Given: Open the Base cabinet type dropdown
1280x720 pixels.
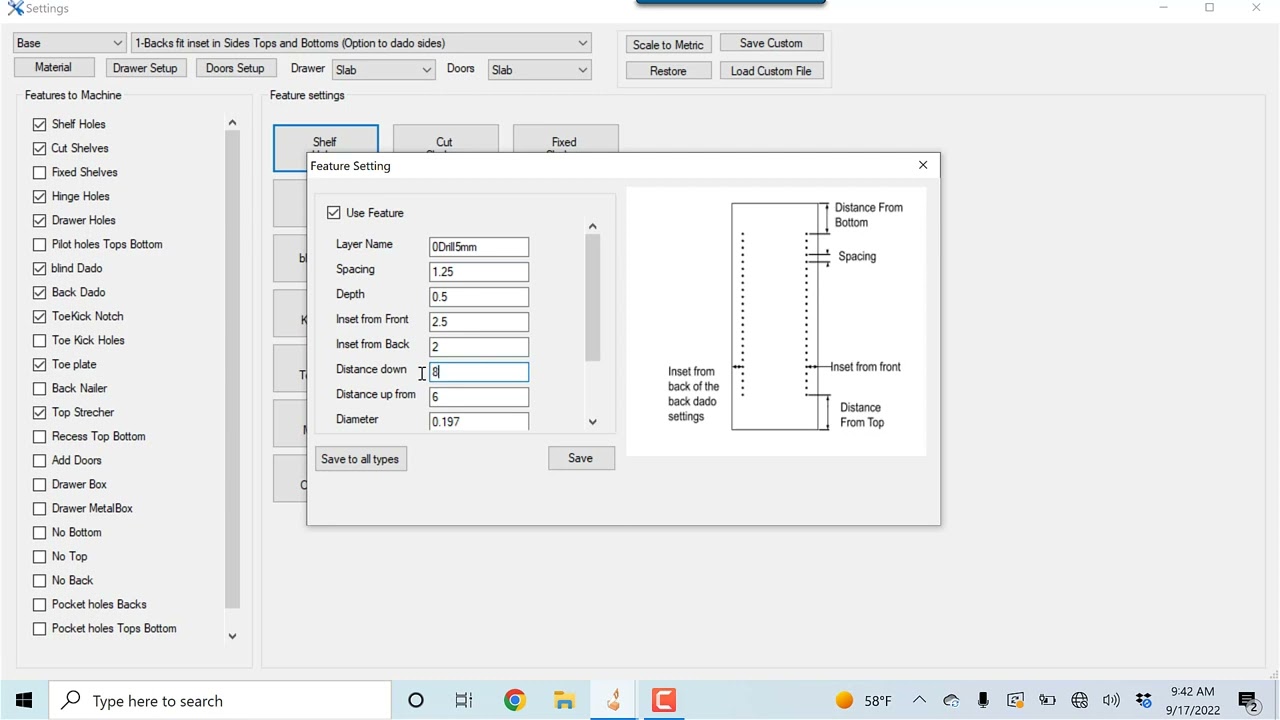Looking at the screenshot, I should point(69,43).
